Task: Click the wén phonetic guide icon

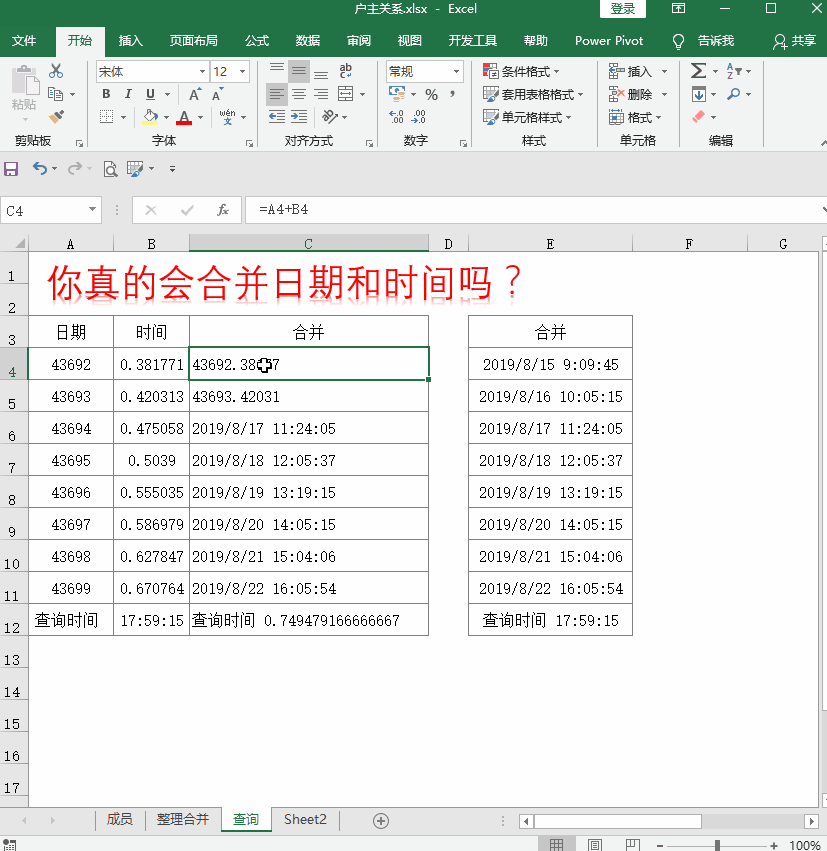Action: pyautogui.click(x=227, y=117)
